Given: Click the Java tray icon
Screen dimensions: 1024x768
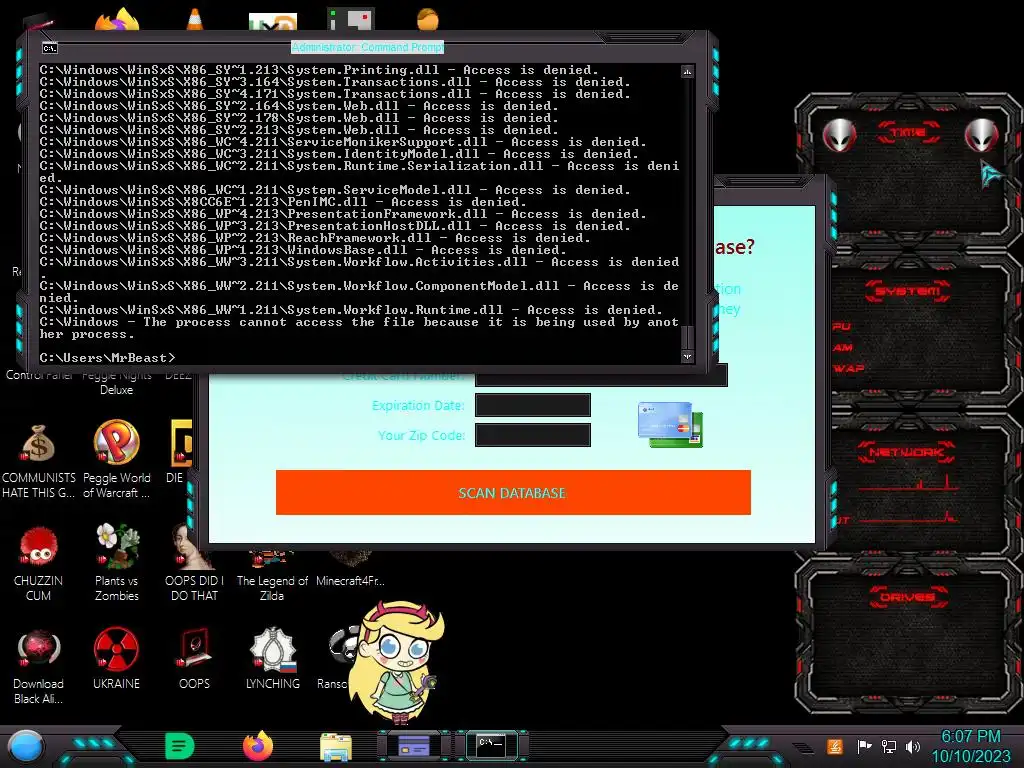Looking at the screenshot, I should [x=835, y=746].
